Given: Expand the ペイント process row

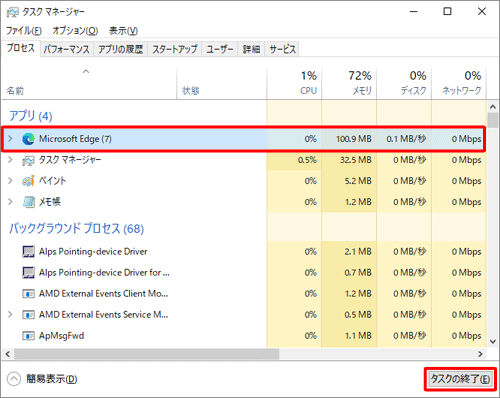Looking at the screenshot, I should coord(10,181).
